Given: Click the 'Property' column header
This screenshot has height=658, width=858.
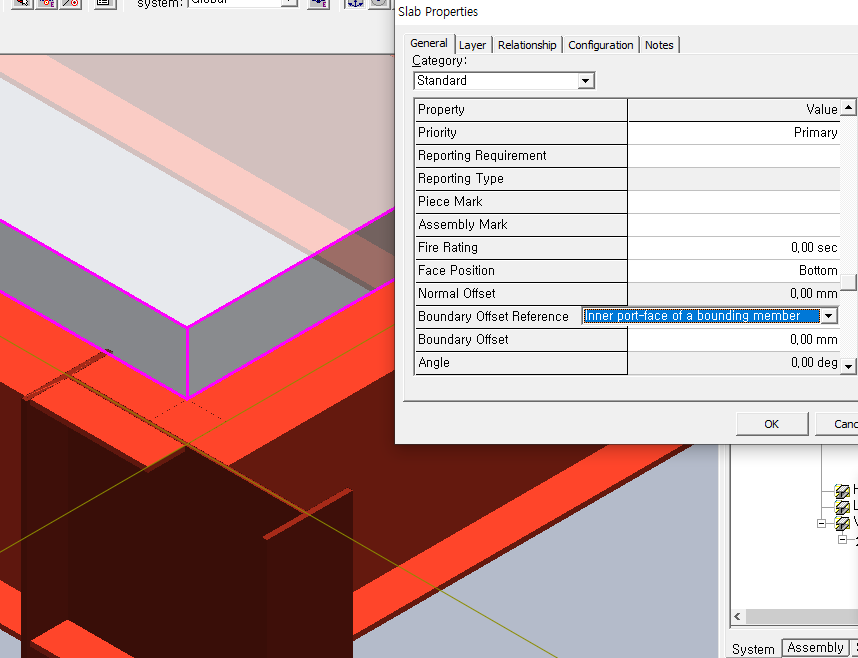Looking at the screenshot, I should coord(521,109).
